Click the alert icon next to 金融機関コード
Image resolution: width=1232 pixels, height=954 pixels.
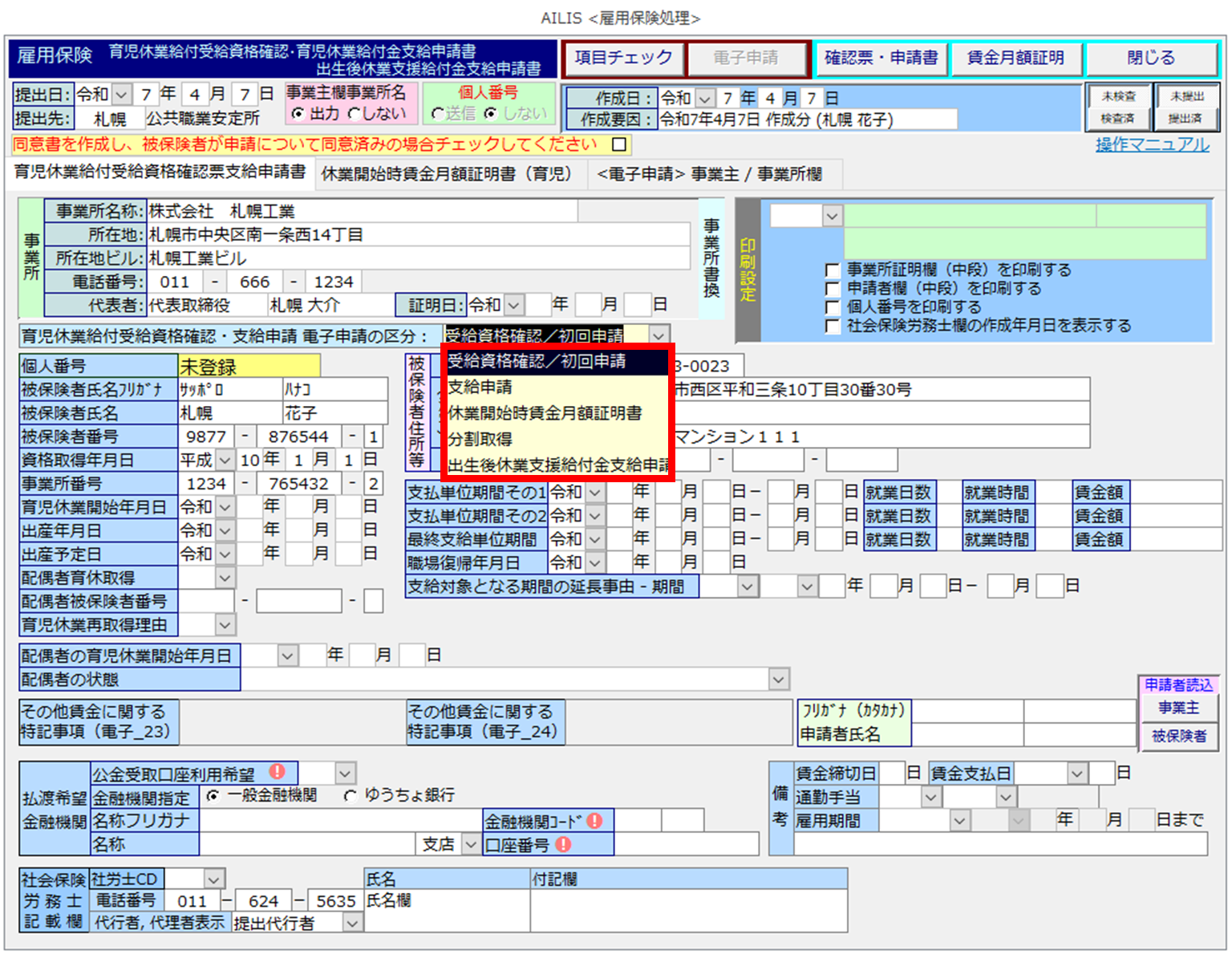pyautogui.click(x=594, y=821)
